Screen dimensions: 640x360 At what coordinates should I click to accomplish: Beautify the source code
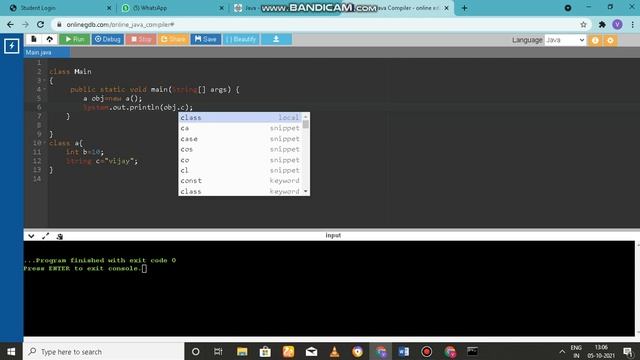click(241, 39)
